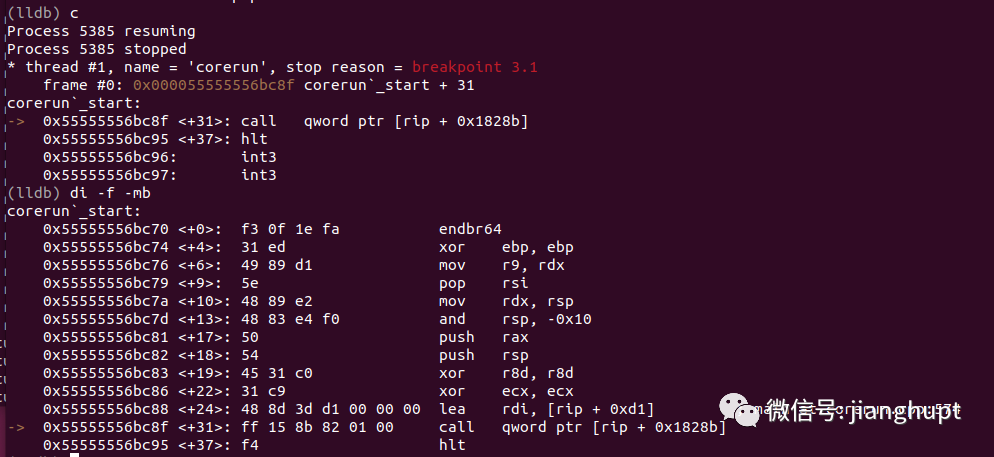This screenshot has height=457, width=994.
Task: Select the 'Process 5385 stopped' line
Action: [97, 49]
